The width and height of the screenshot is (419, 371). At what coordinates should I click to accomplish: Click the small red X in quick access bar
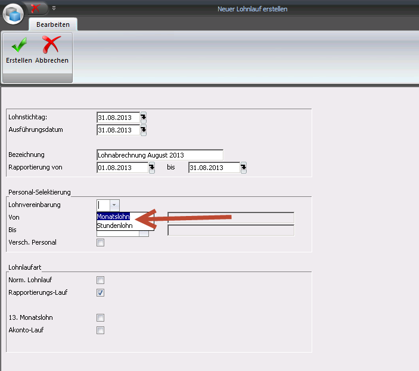click(35, 8)
